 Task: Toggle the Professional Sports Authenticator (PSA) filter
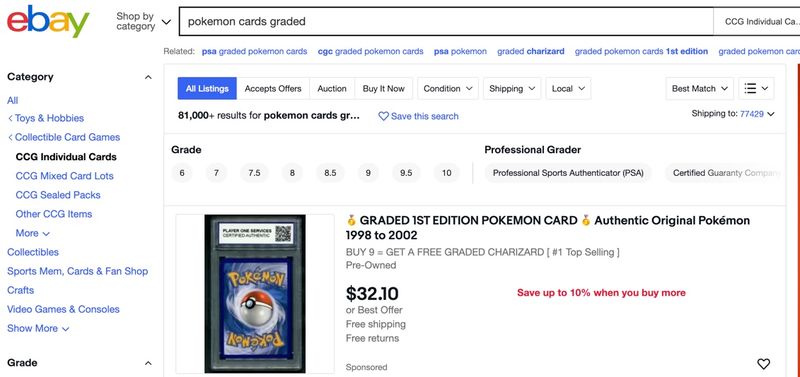568,173
